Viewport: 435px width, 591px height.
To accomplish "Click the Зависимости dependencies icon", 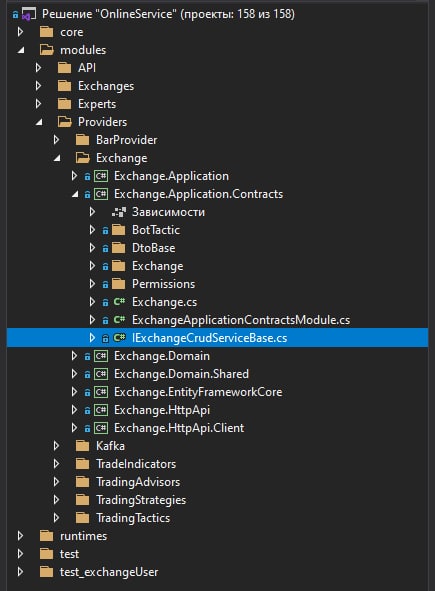I will point(119,212).
